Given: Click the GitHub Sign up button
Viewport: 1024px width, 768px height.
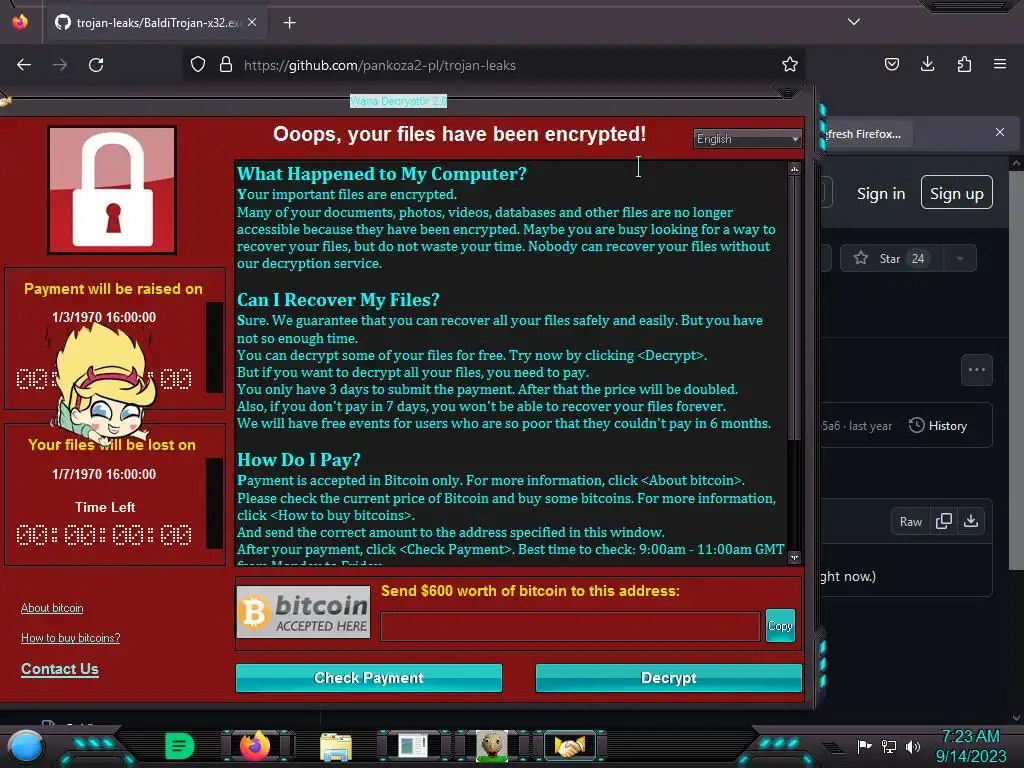Looking at the screenshot, I should [x=957, y=193].
